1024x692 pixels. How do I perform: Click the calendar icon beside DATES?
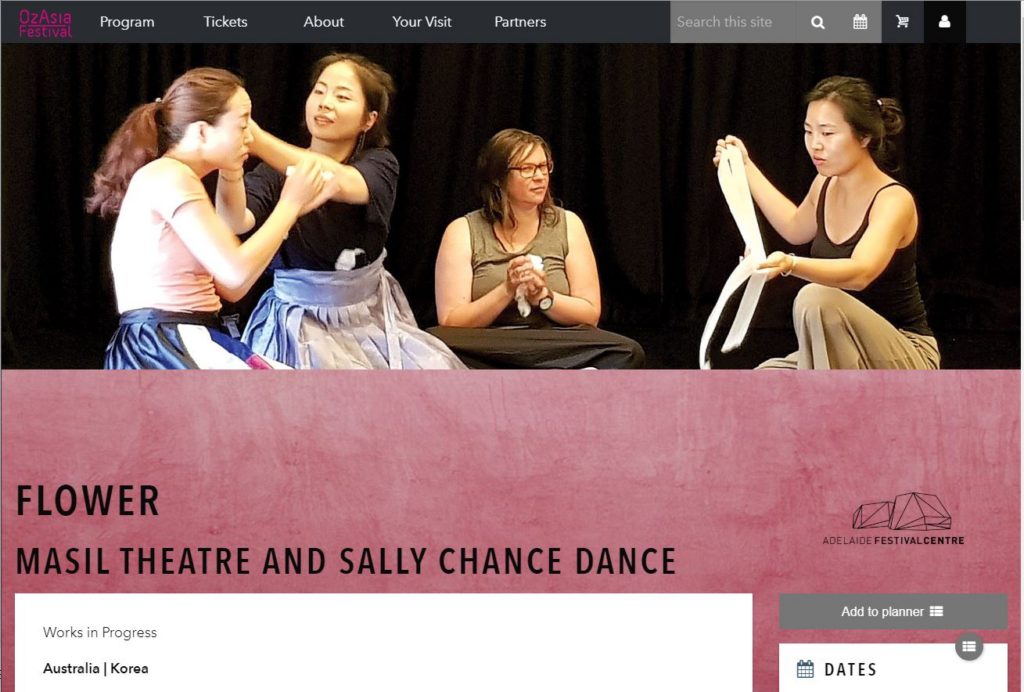click(x=805, y=669)
